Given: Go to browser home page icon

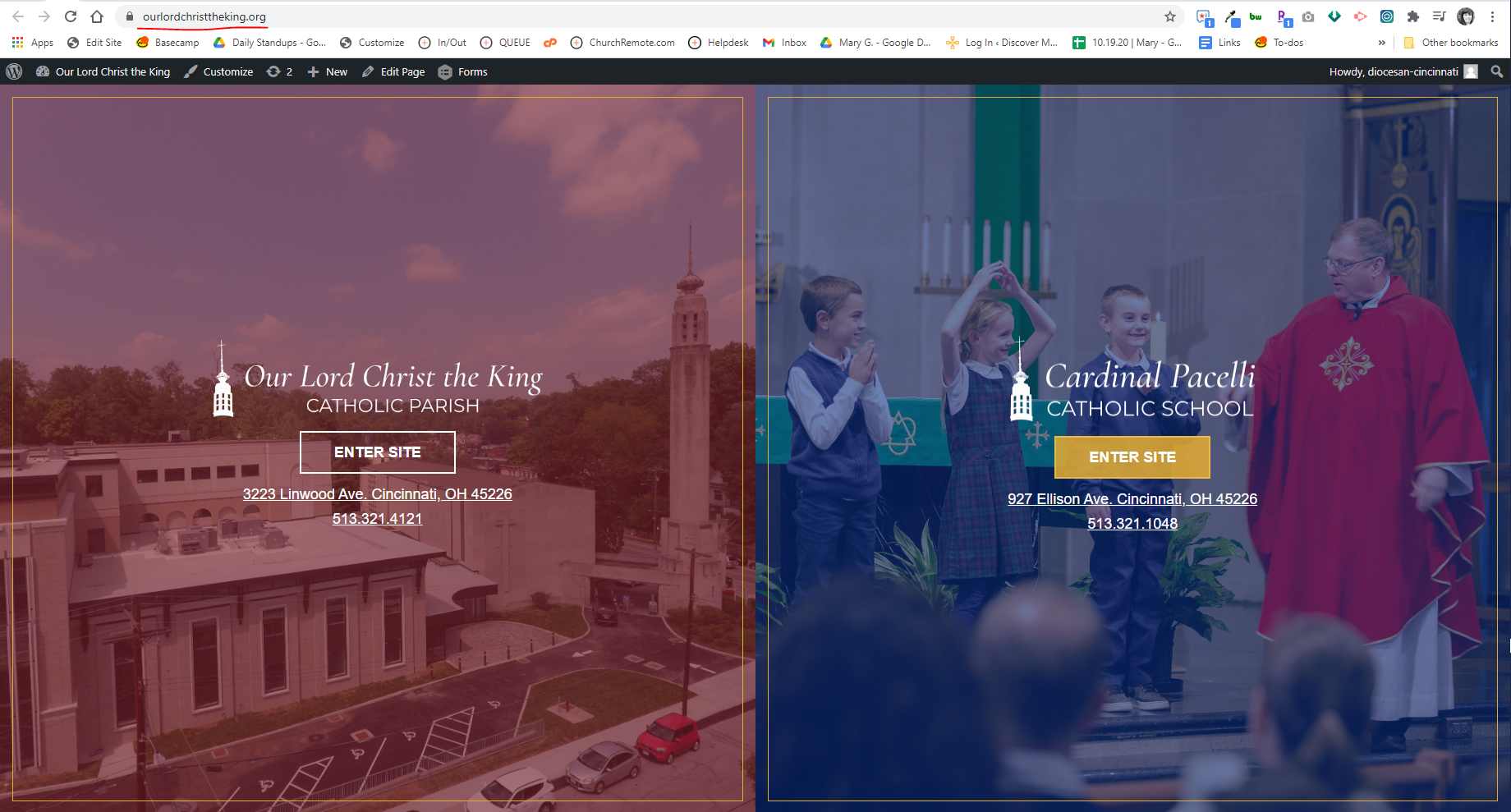Looking at the screenshot, I should point(97,16).
